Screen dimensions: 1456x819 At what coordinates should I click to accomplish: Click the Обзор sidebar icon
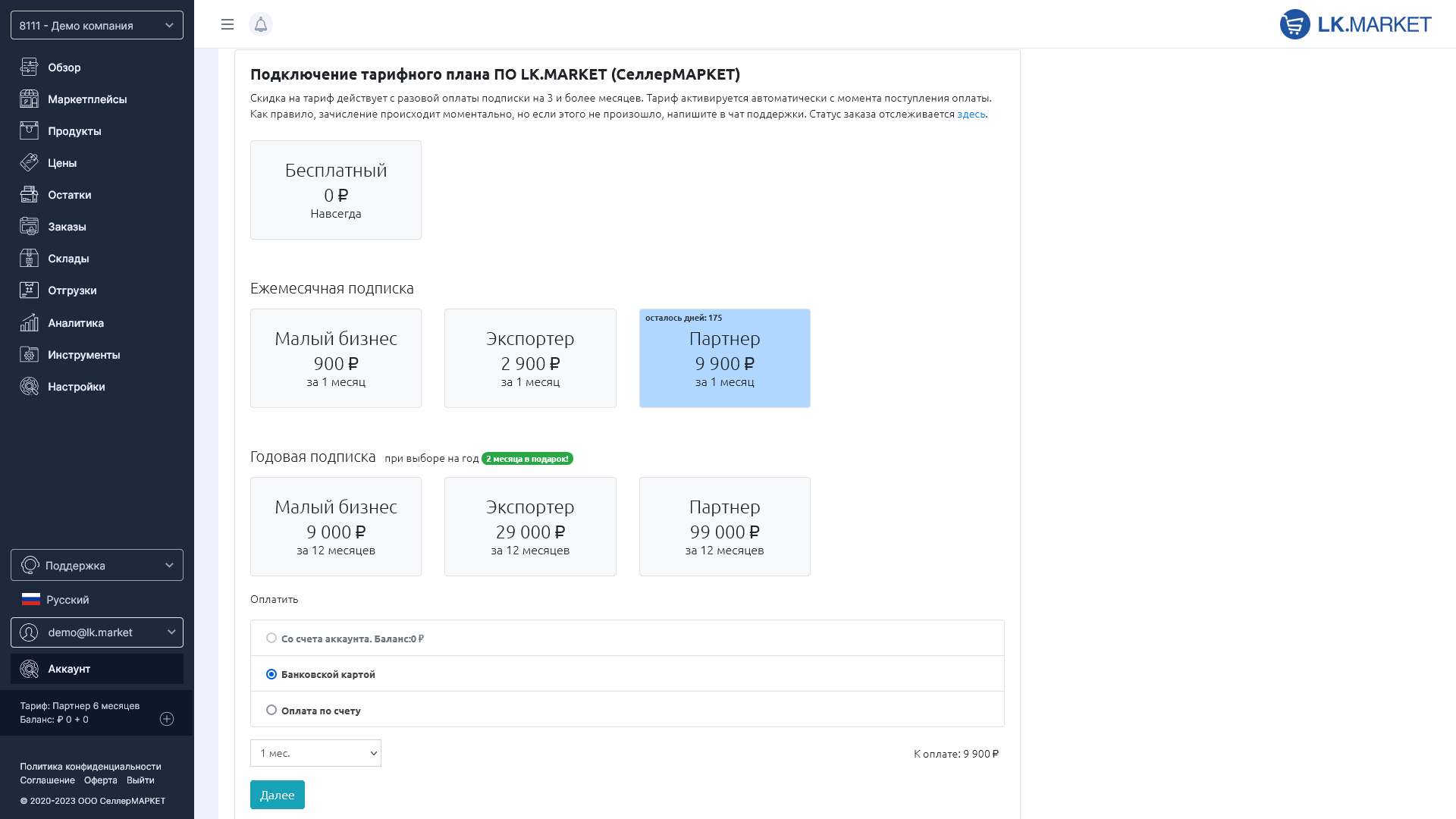coord(29,67)
